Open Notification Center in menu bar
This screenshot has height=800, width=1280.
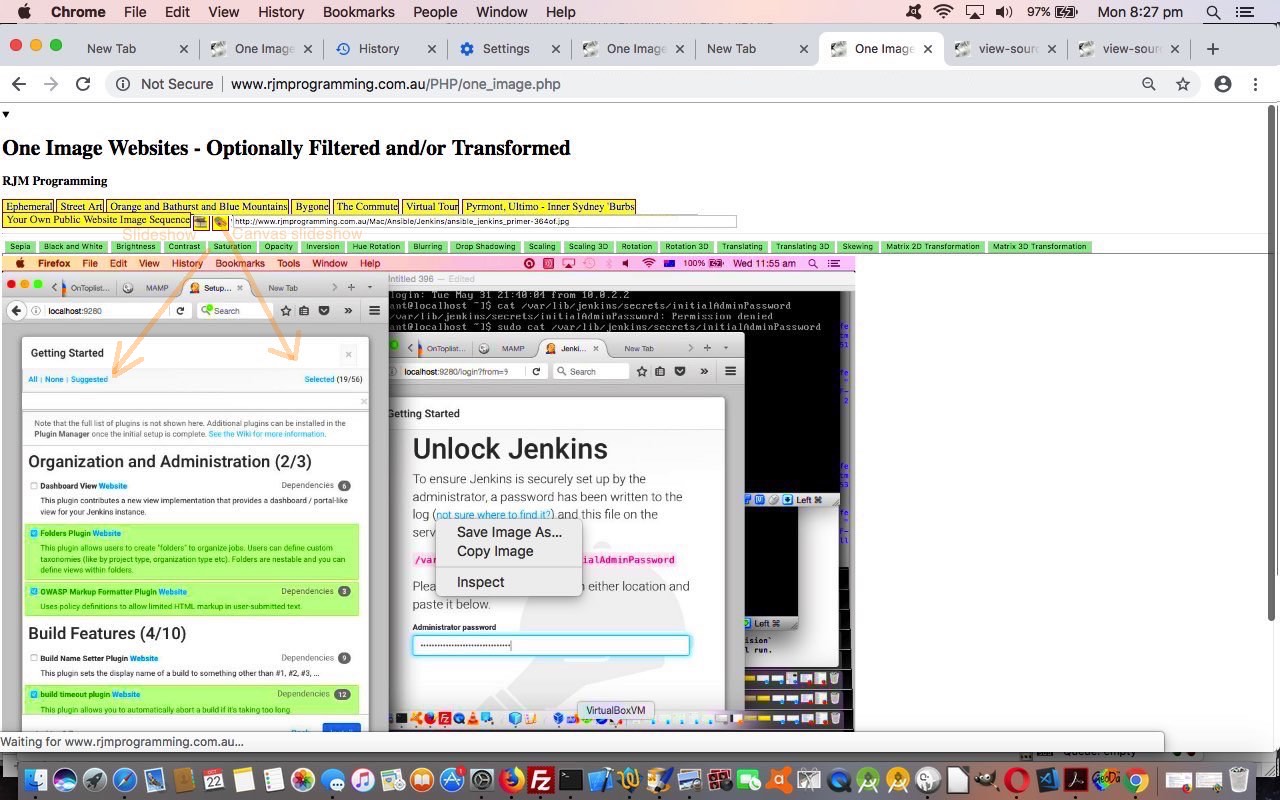pyautogui.click(x=1245, y=12)
